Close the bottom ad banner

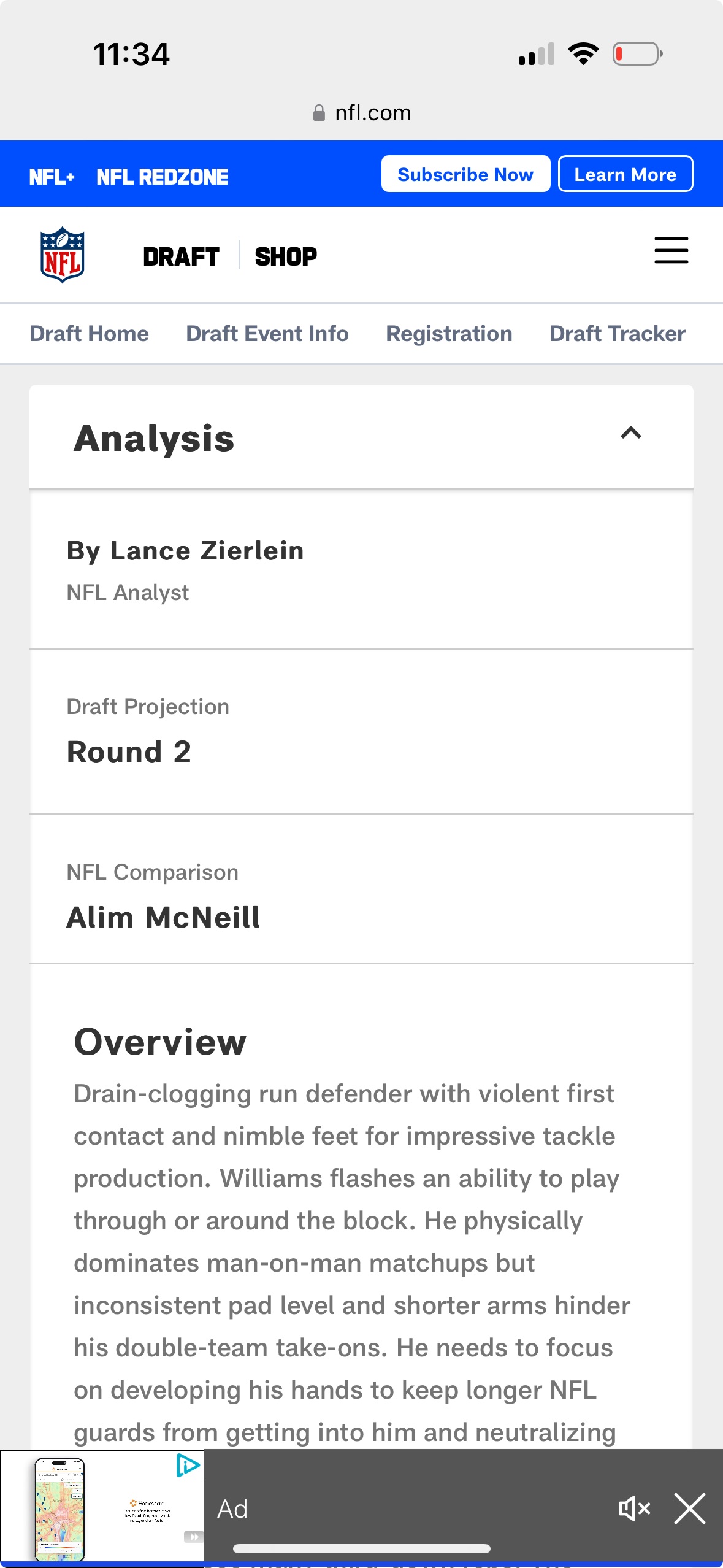point(690,1508)
